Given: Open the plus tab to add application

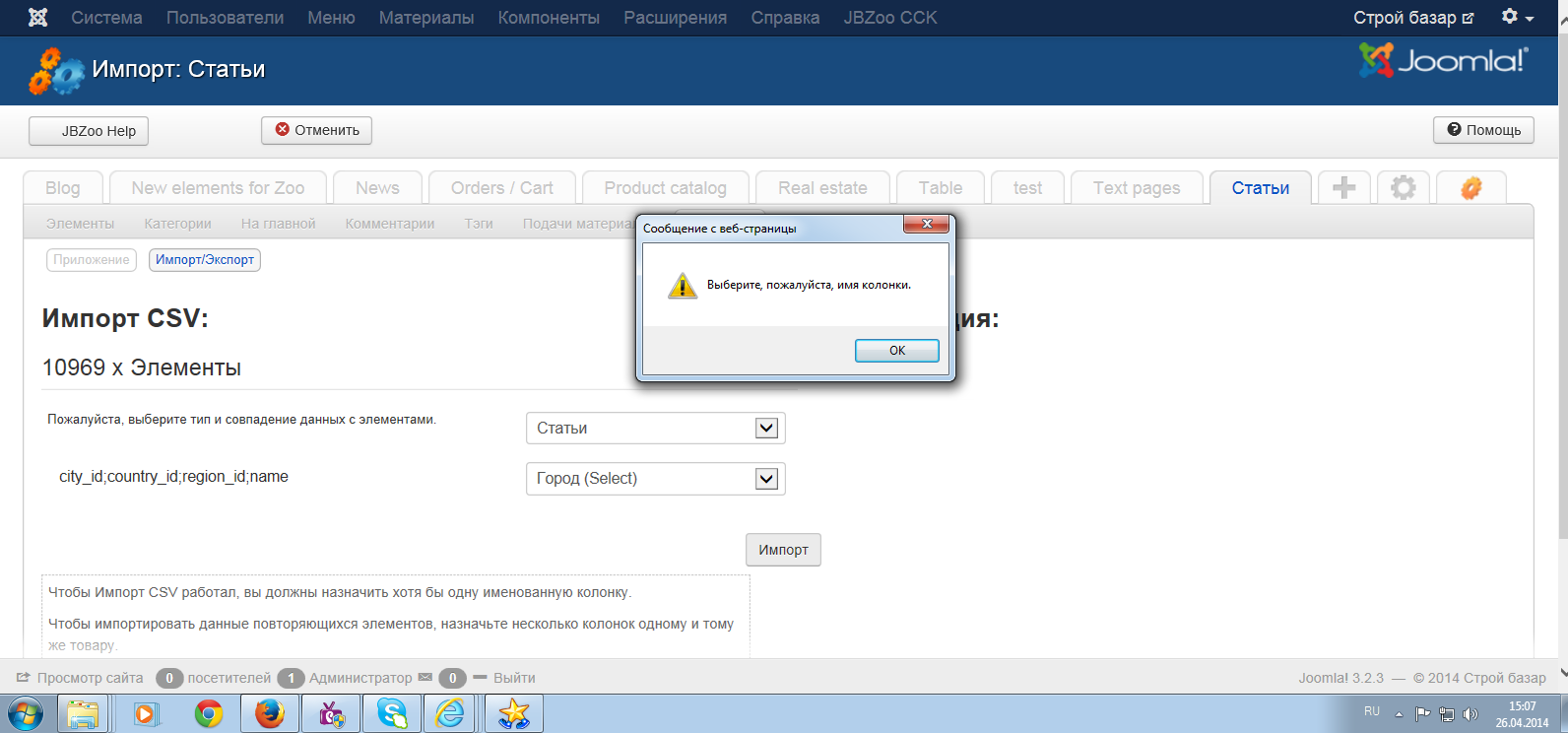Looking at the screenshot, I should [x=1343, y=187].
